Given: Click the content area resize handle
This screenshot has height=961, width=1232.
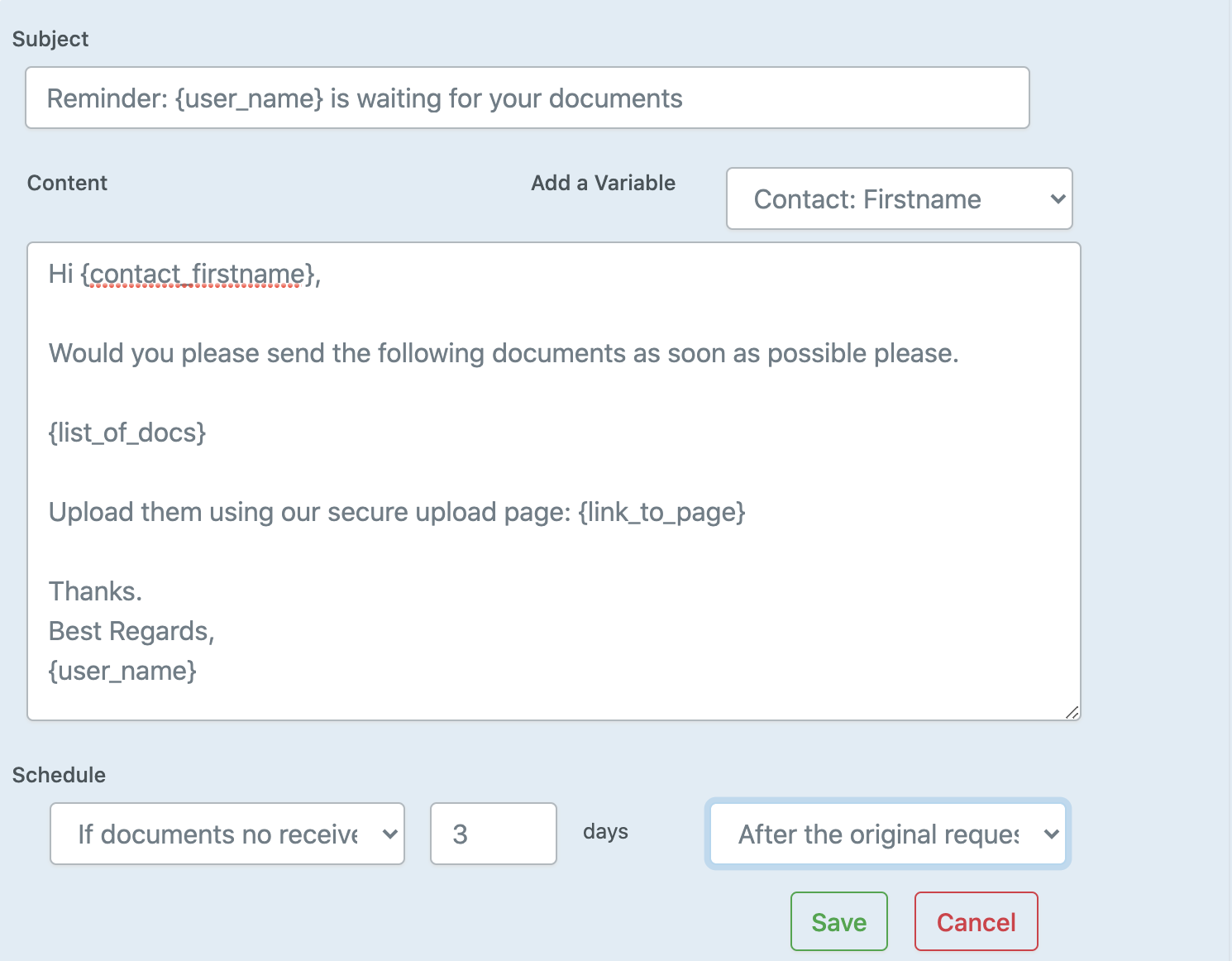Looking at the screenshot, I should 1072,712.
